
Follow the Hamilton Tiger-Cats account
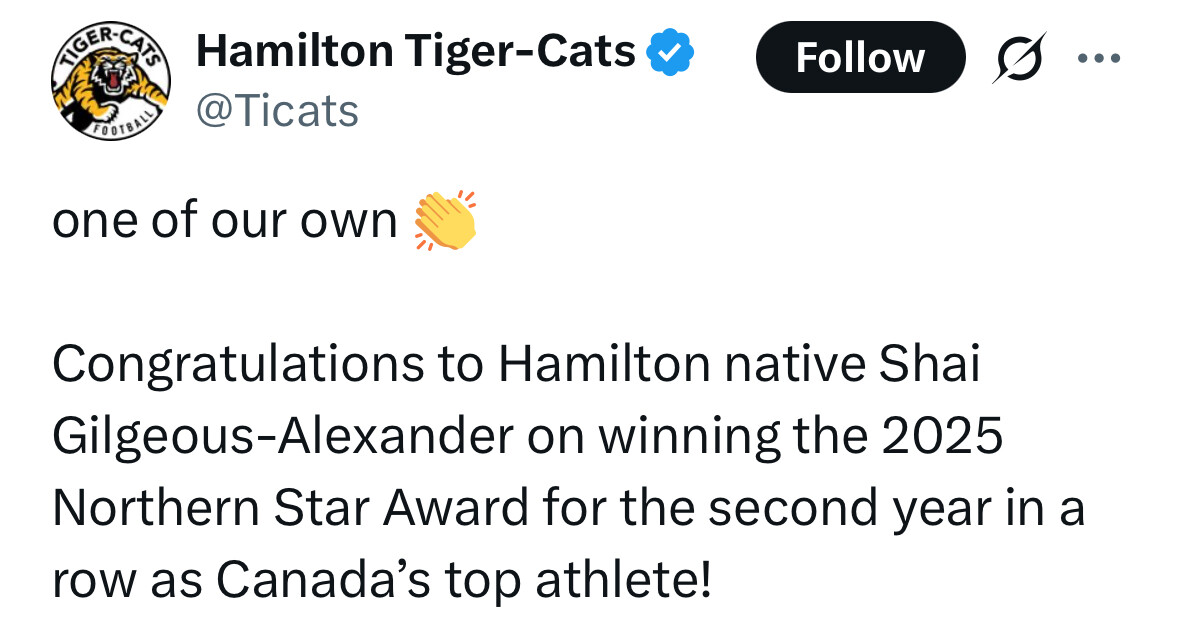(x=860, y=57)
